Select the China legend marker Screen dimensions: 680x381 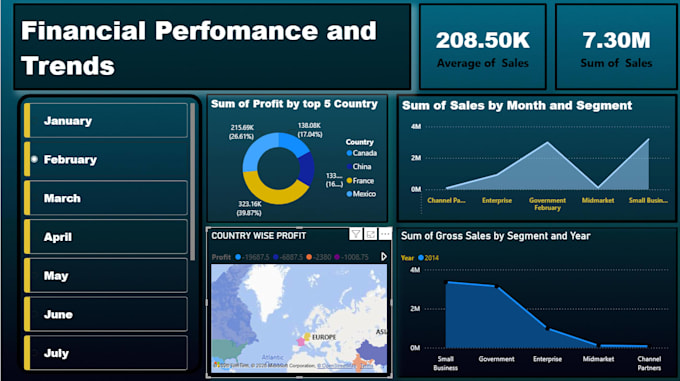tap(349, 166)
